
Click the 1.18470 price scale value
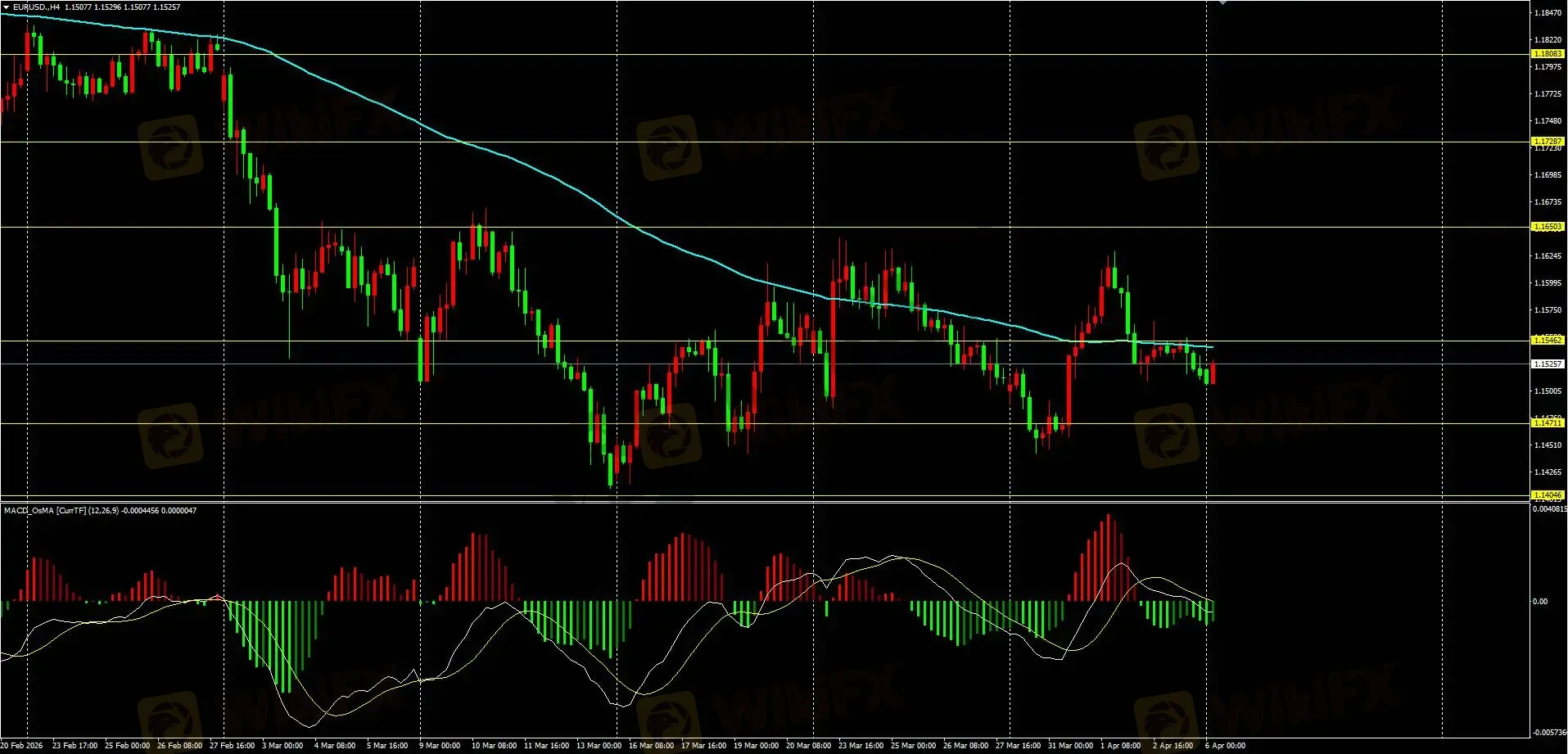(x=1548, y=13)
